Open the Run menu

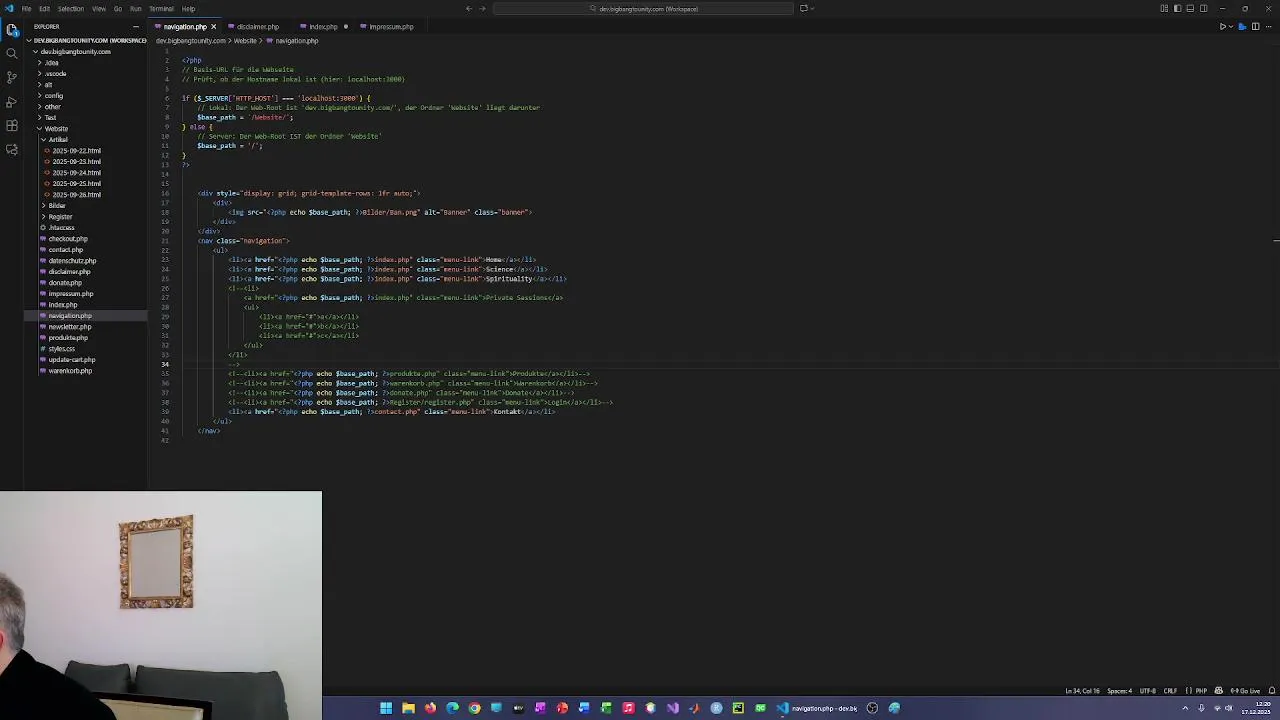(x=135, y=9)
